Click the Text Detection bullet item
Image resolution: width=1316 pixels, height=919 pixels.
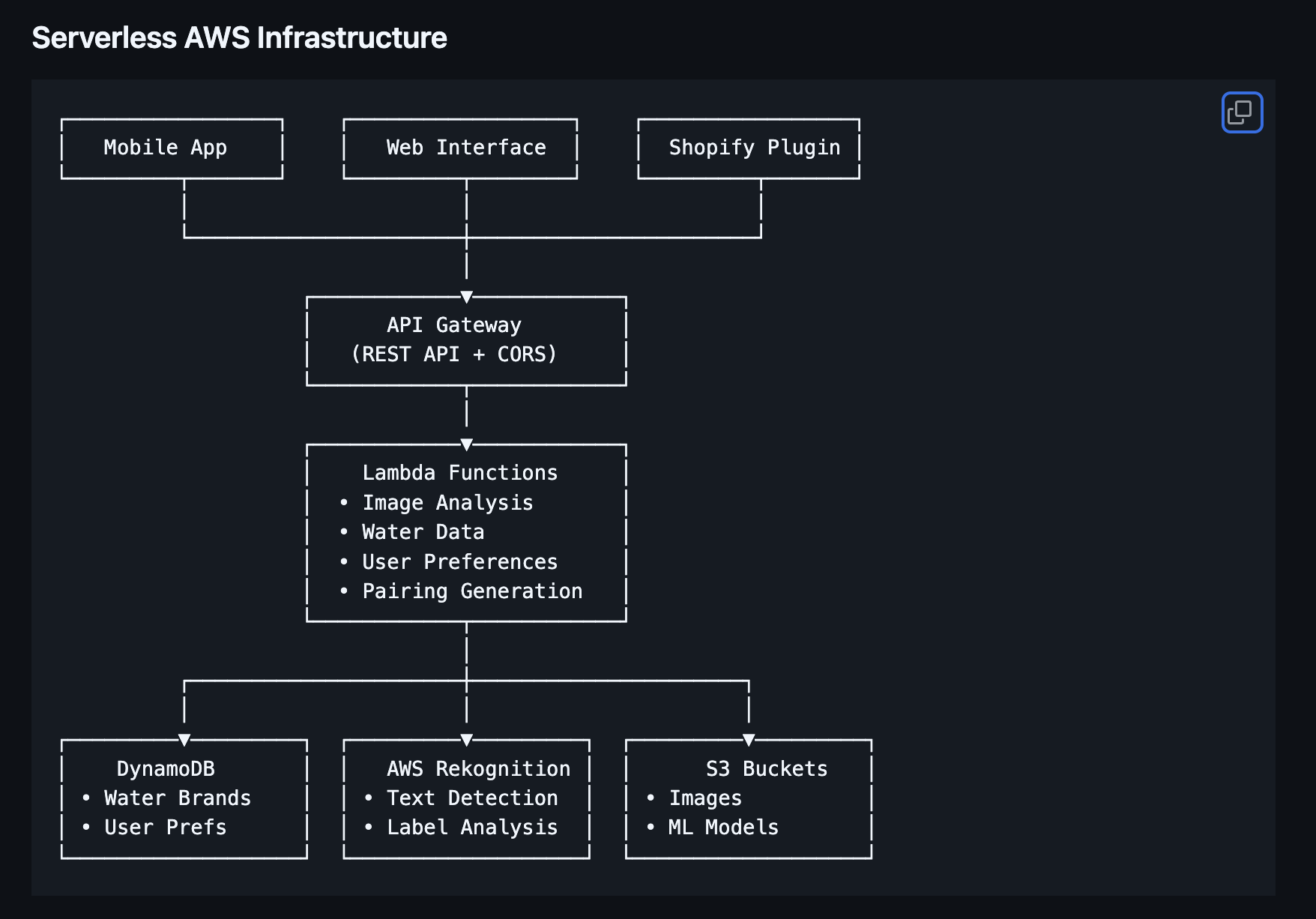472,798
